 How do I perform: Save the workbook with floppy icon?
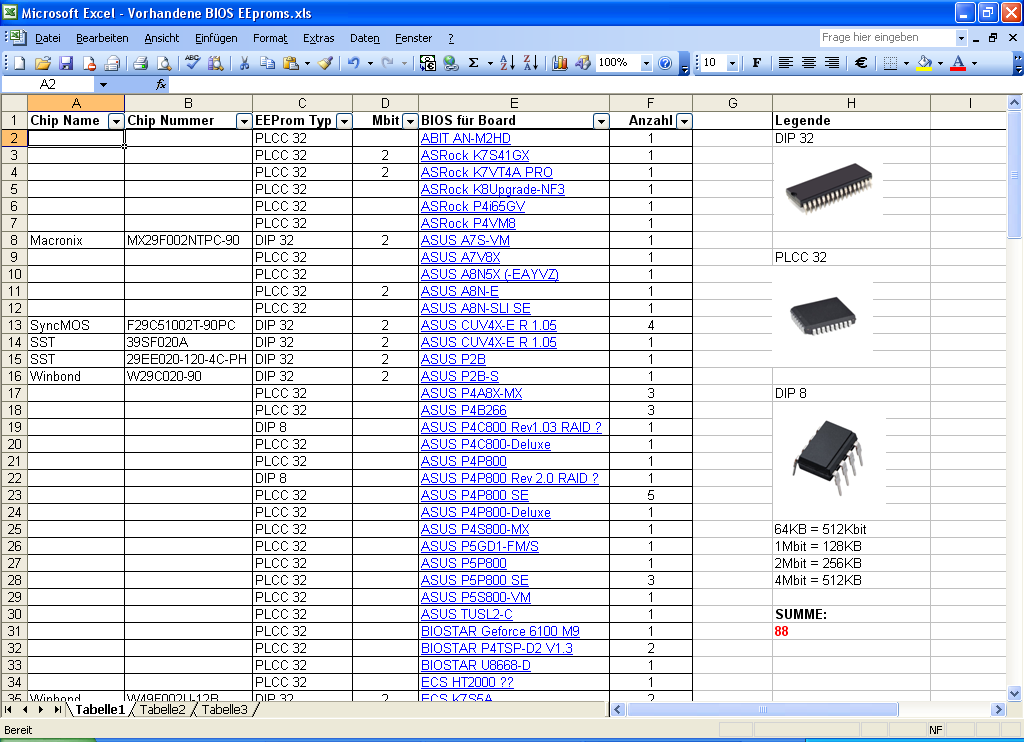click(66, 63)
